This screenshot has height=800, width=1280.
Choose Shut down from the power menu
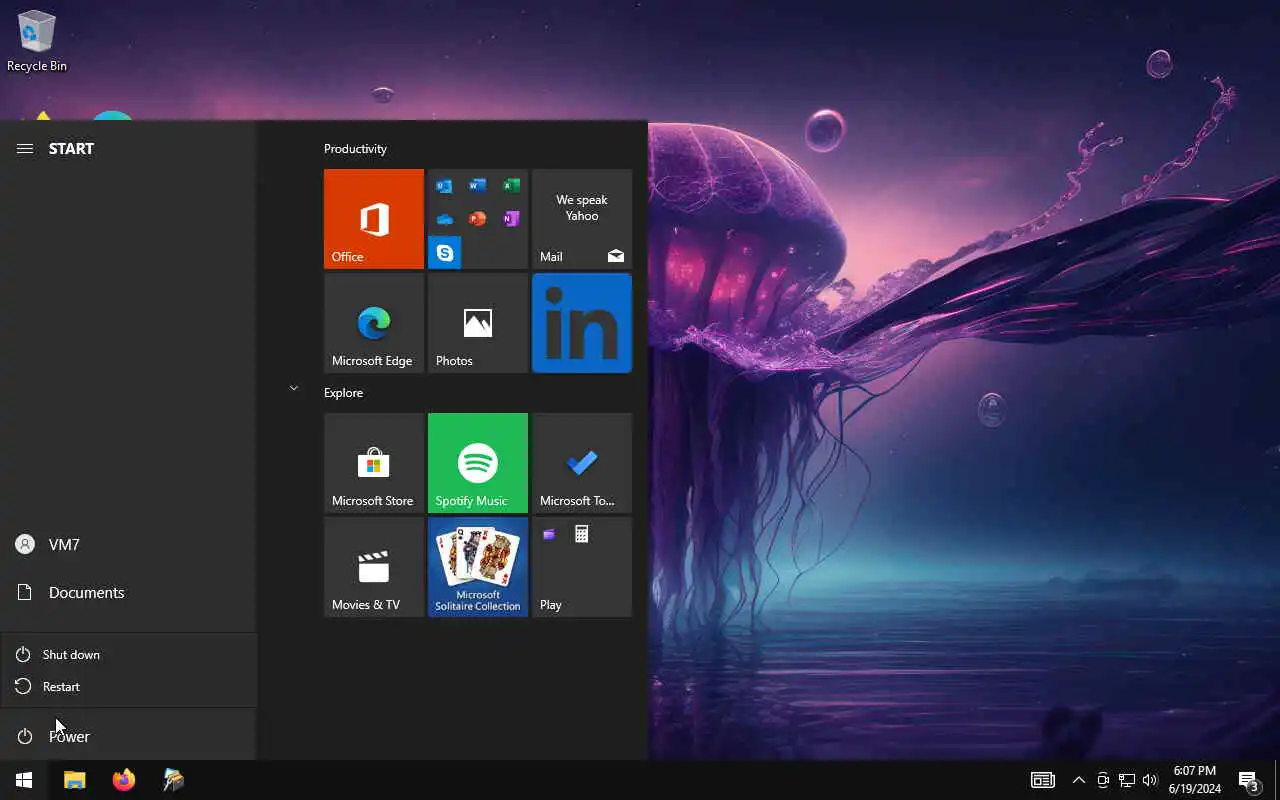[x=129, y=654]
